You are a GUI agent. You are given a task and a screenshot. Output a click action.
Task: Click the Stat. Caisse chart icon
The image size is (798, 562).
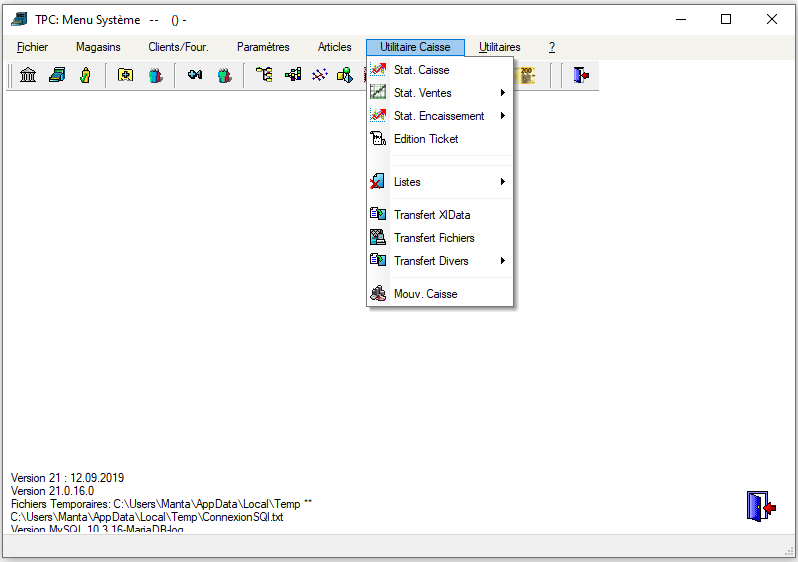pos(378,70)
